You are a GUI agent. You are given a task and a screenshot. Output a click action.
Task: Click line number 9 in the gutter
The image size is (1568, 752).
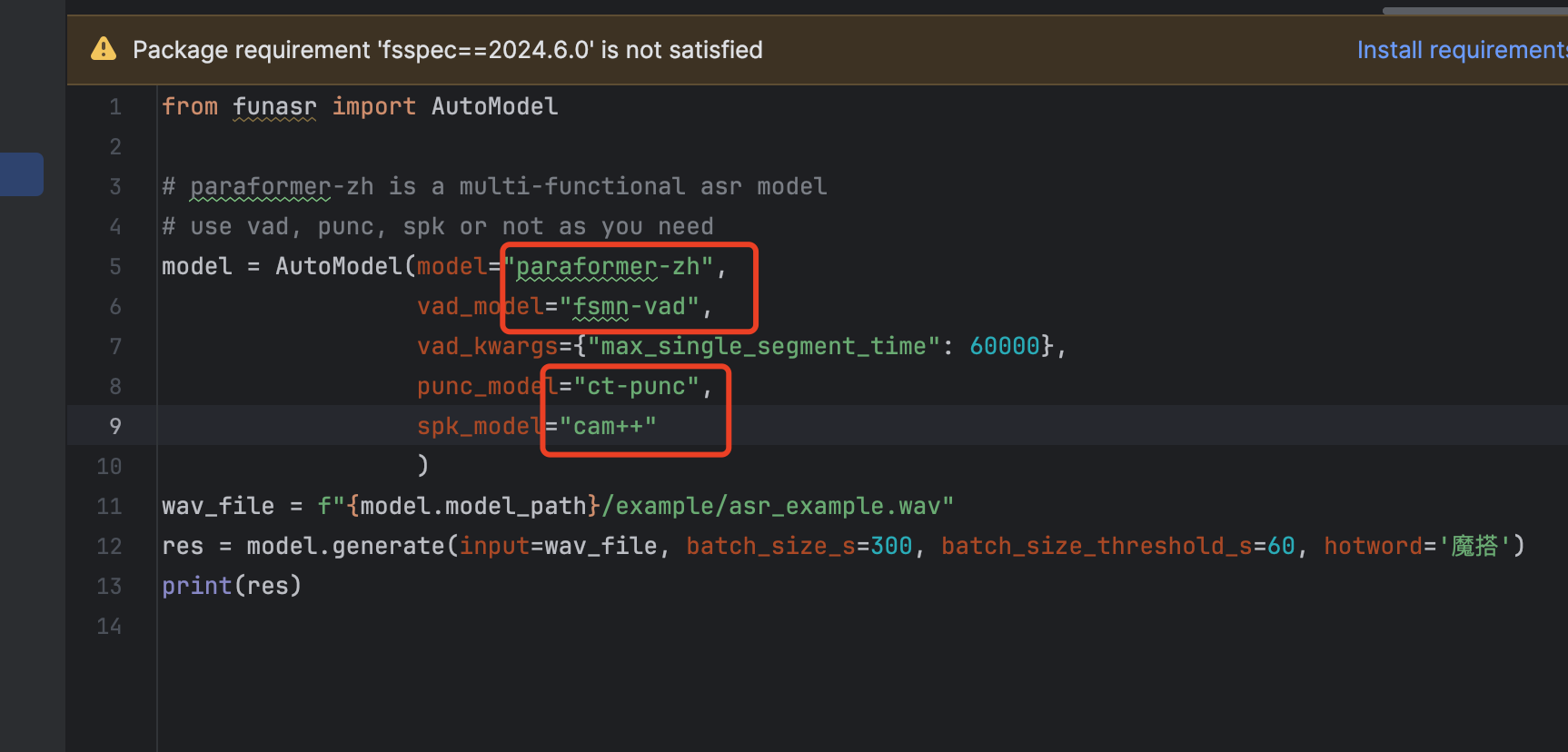coord(115,427)
